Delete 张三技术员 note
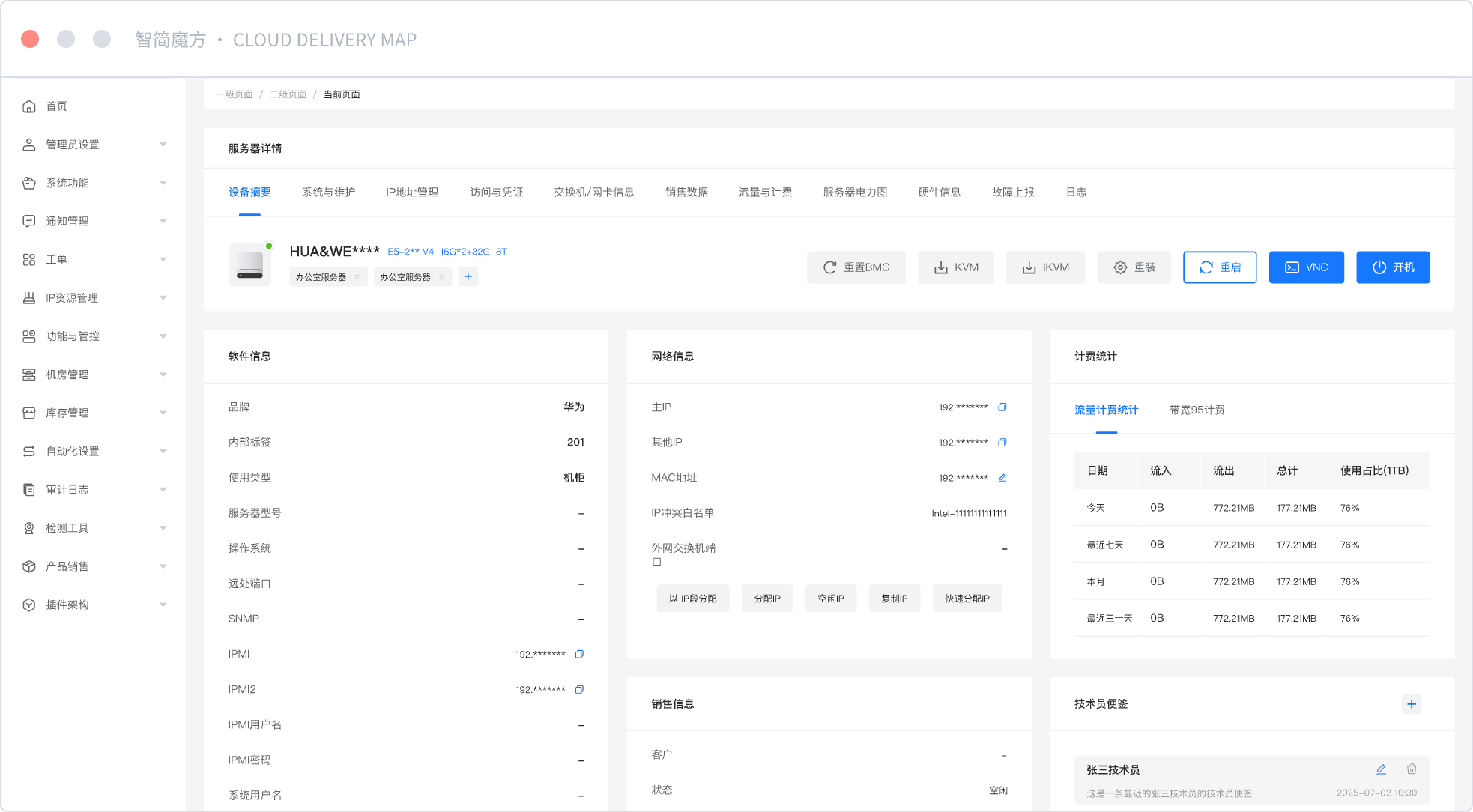This screenshot has height=812, width=1473. pyautogui.click(x=1412, y=769)
